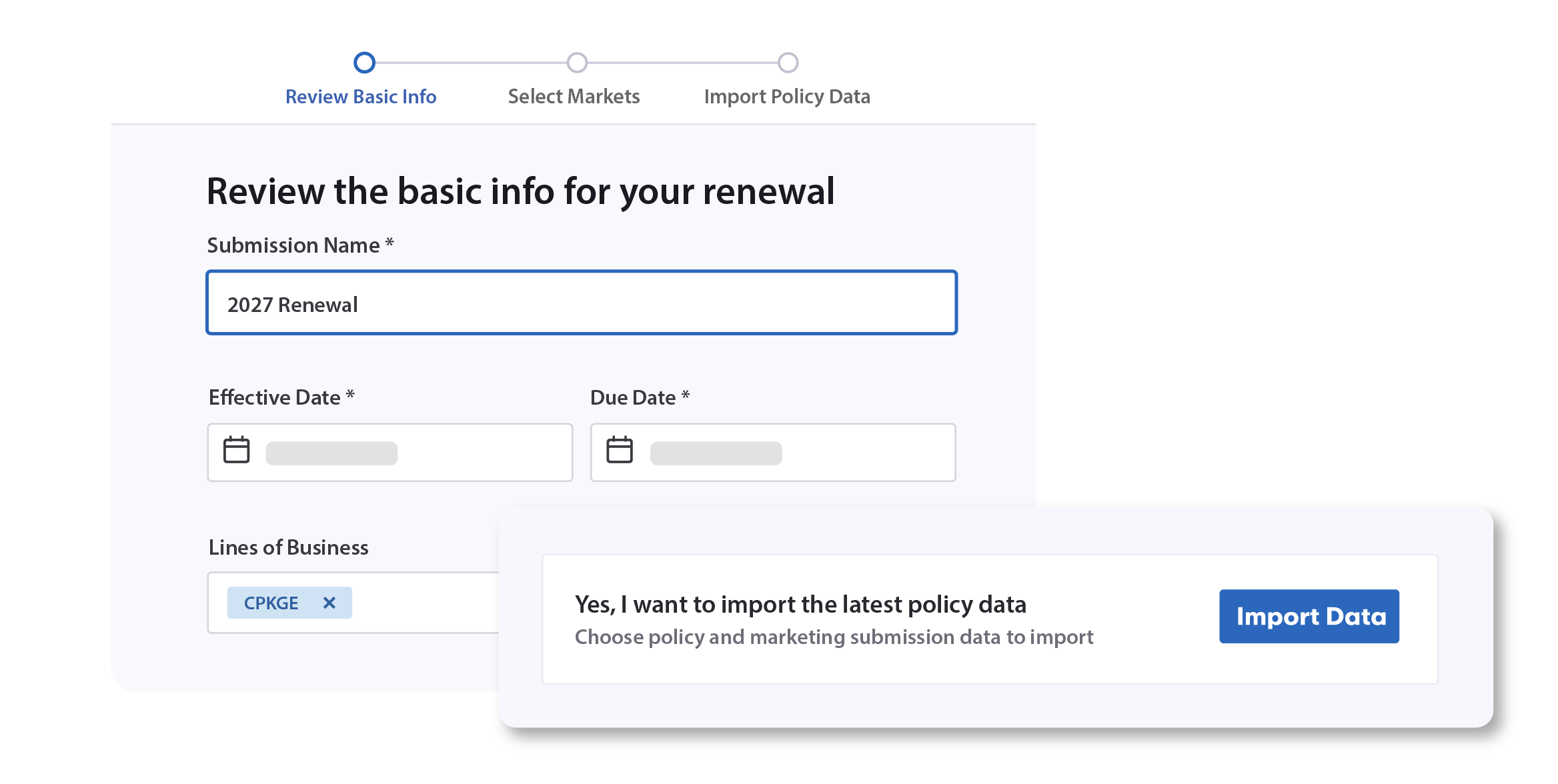Click the 'Lines of Business' label
Viewport: 1558px width, 784px height.
click(x=288, y=547)
